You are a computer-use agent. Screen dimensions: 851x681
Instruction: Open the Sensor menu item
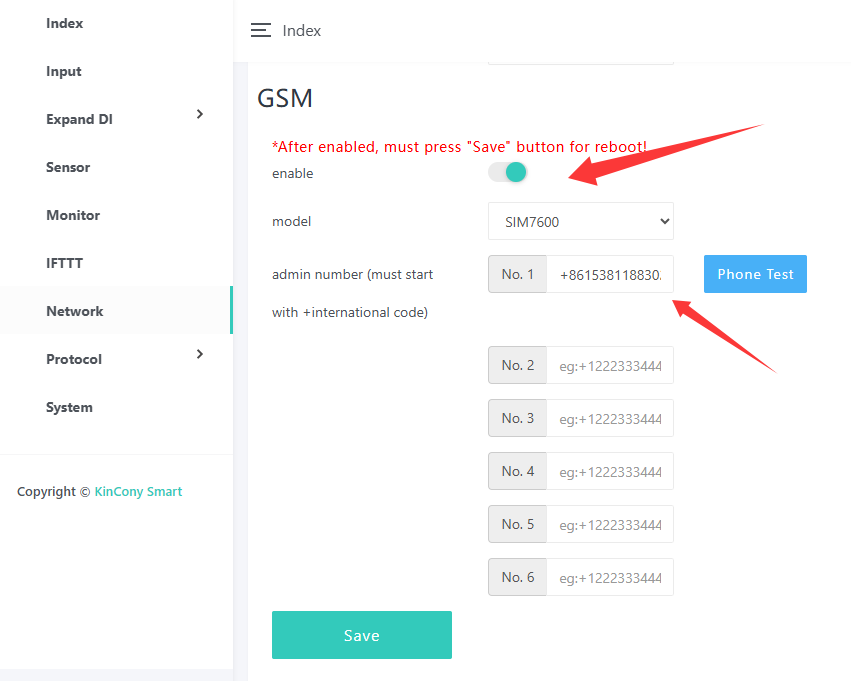click(x=68, y=167)
